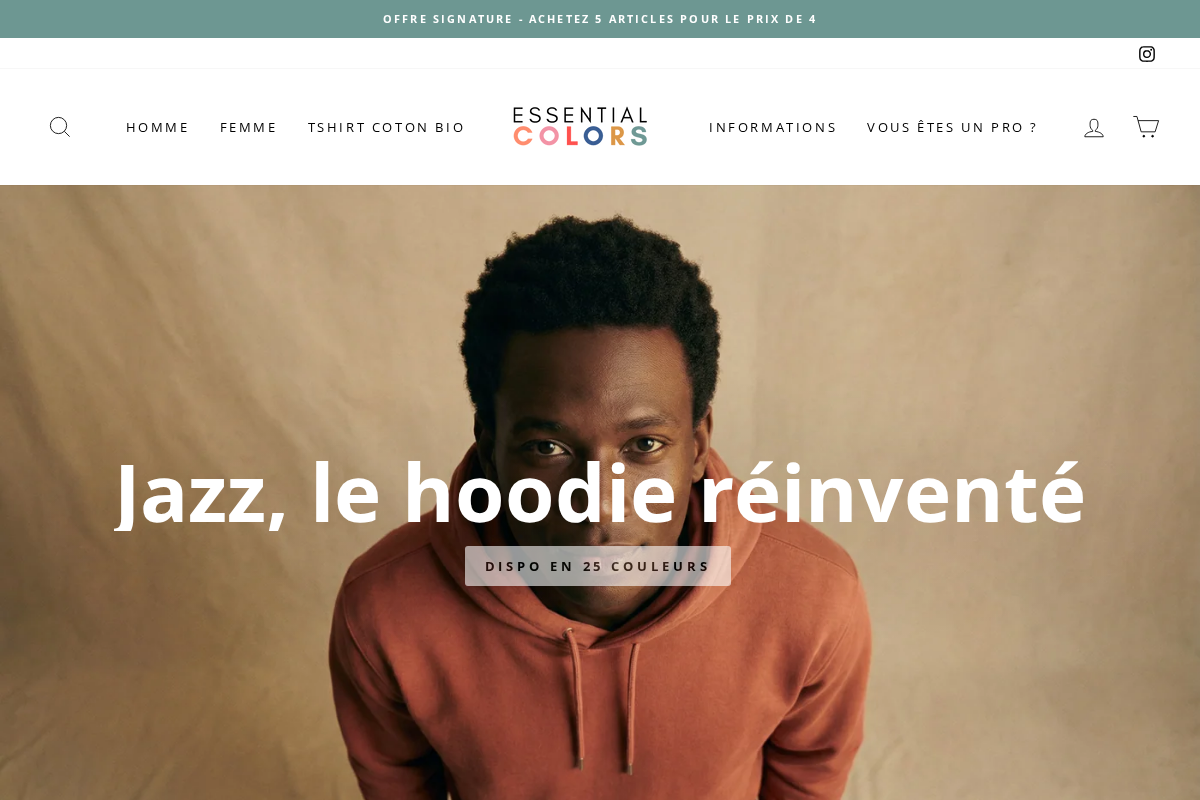The height and width of the screenshot is (800, 1200).
Task: Click the ESSENTIAL word in the logo
Action: point(580,115)
